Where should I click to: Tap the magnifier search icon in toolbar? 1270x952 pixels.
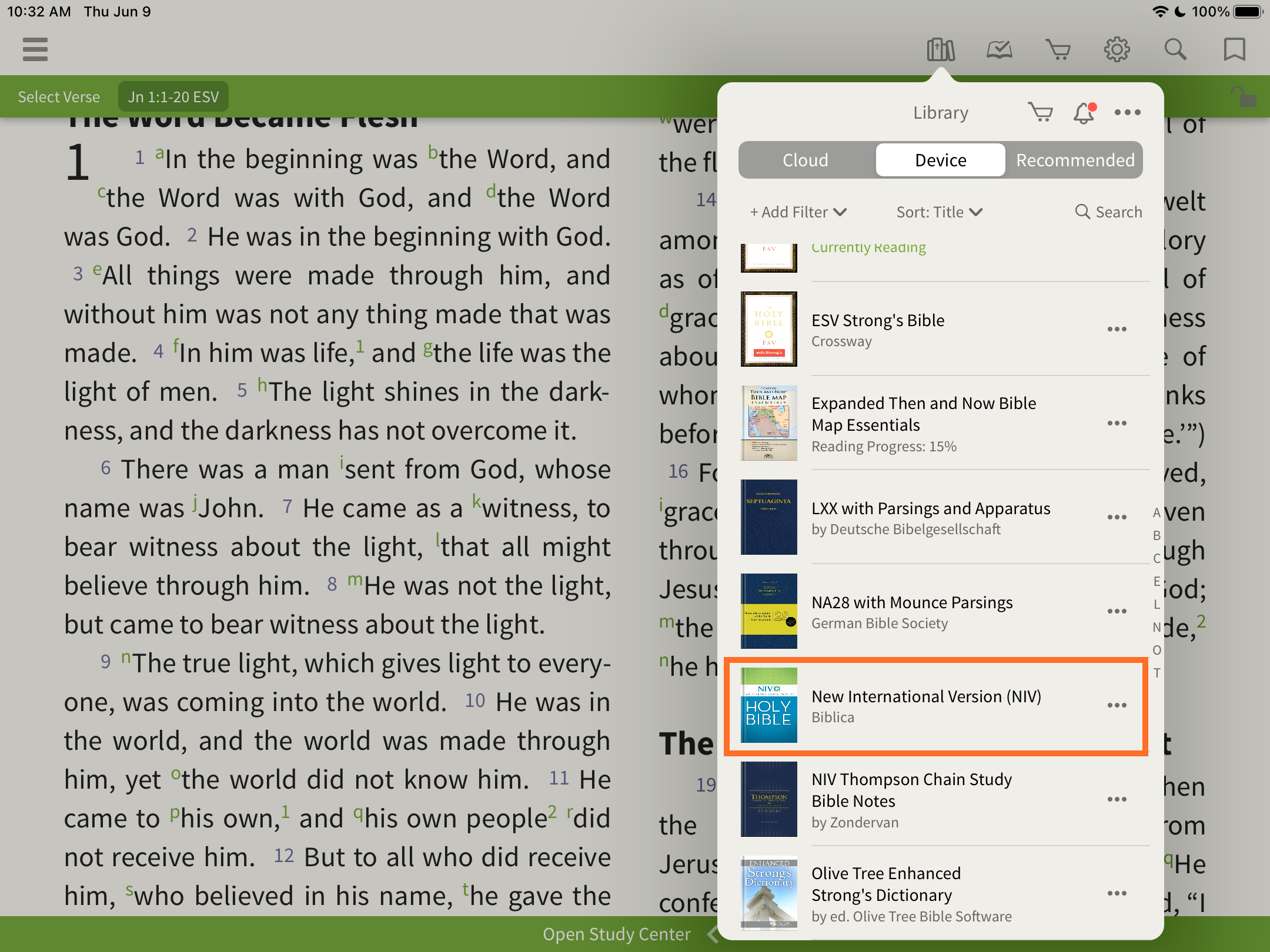coord(1175,49)
